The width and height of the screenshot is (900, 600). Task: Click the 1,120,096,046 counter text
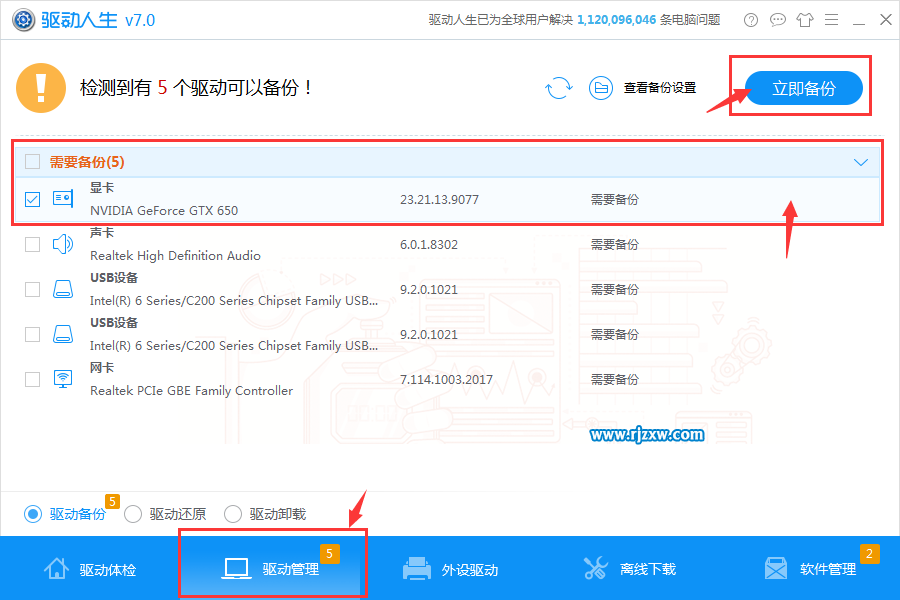pyautogui.click(x=616, y=20)
